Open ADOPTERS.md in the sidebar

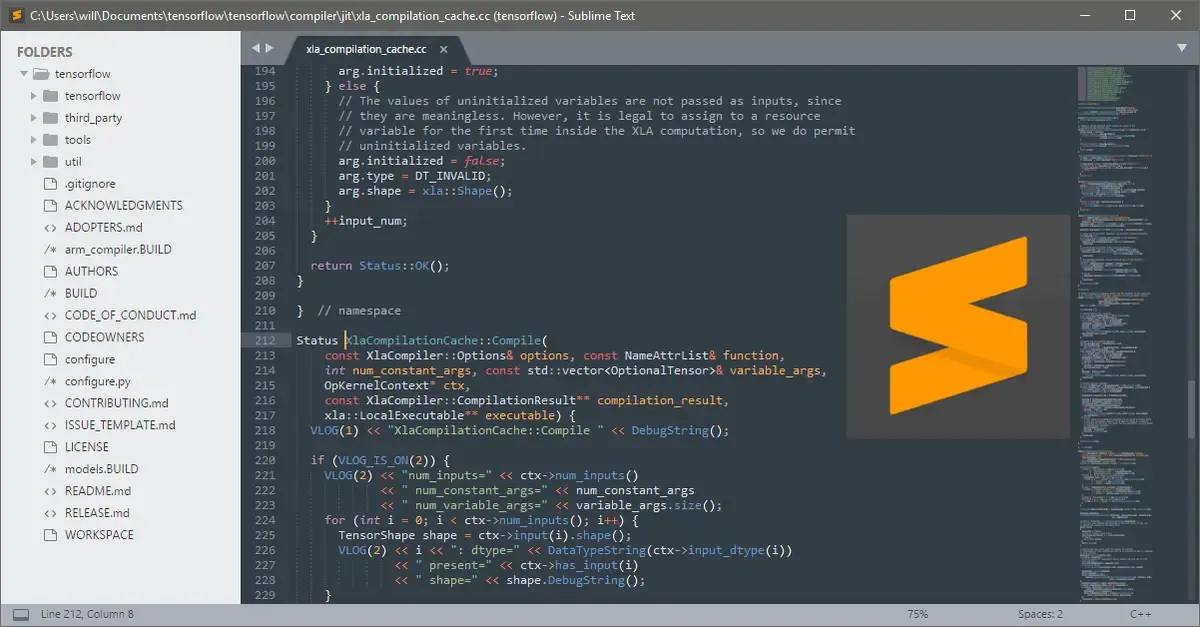click(104, 228)
